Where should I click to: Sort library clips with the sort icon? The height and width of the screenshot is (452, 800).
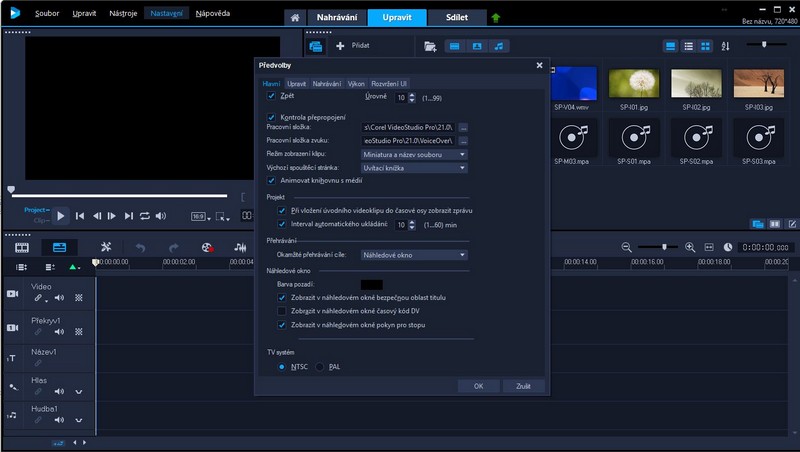pos(726,46)
